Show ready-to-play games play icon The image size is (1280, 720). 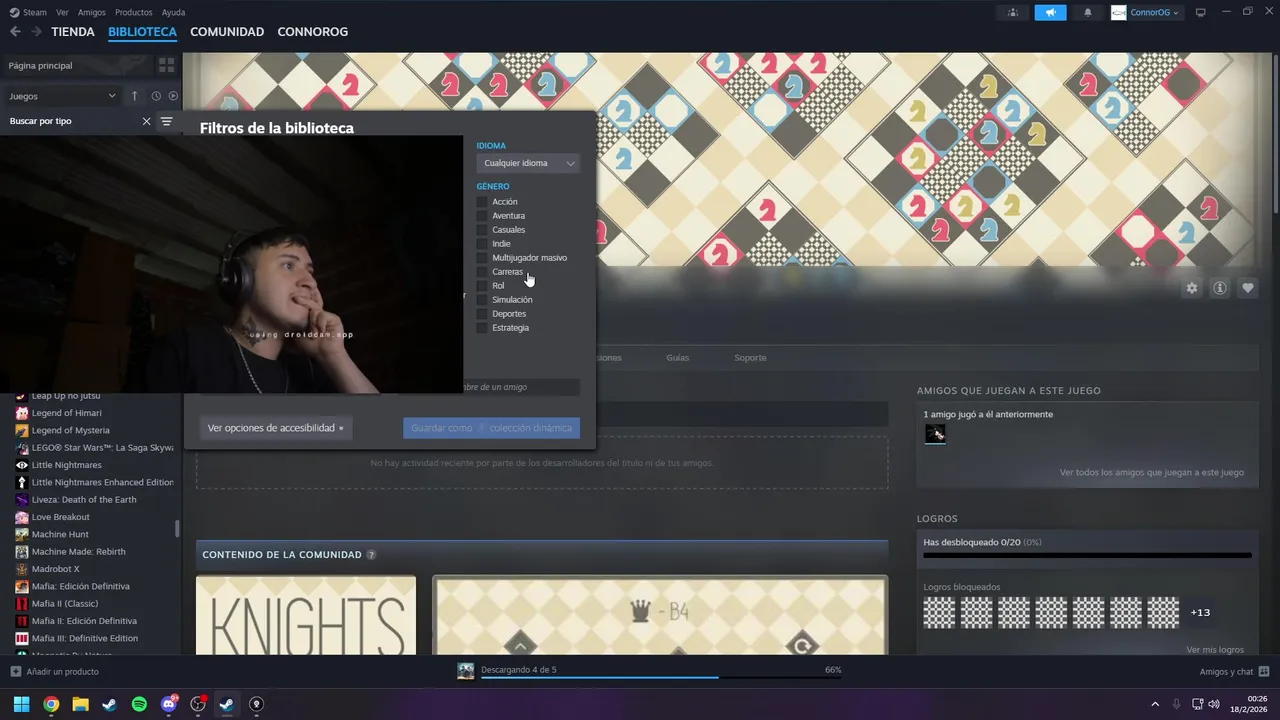(173, 96)
